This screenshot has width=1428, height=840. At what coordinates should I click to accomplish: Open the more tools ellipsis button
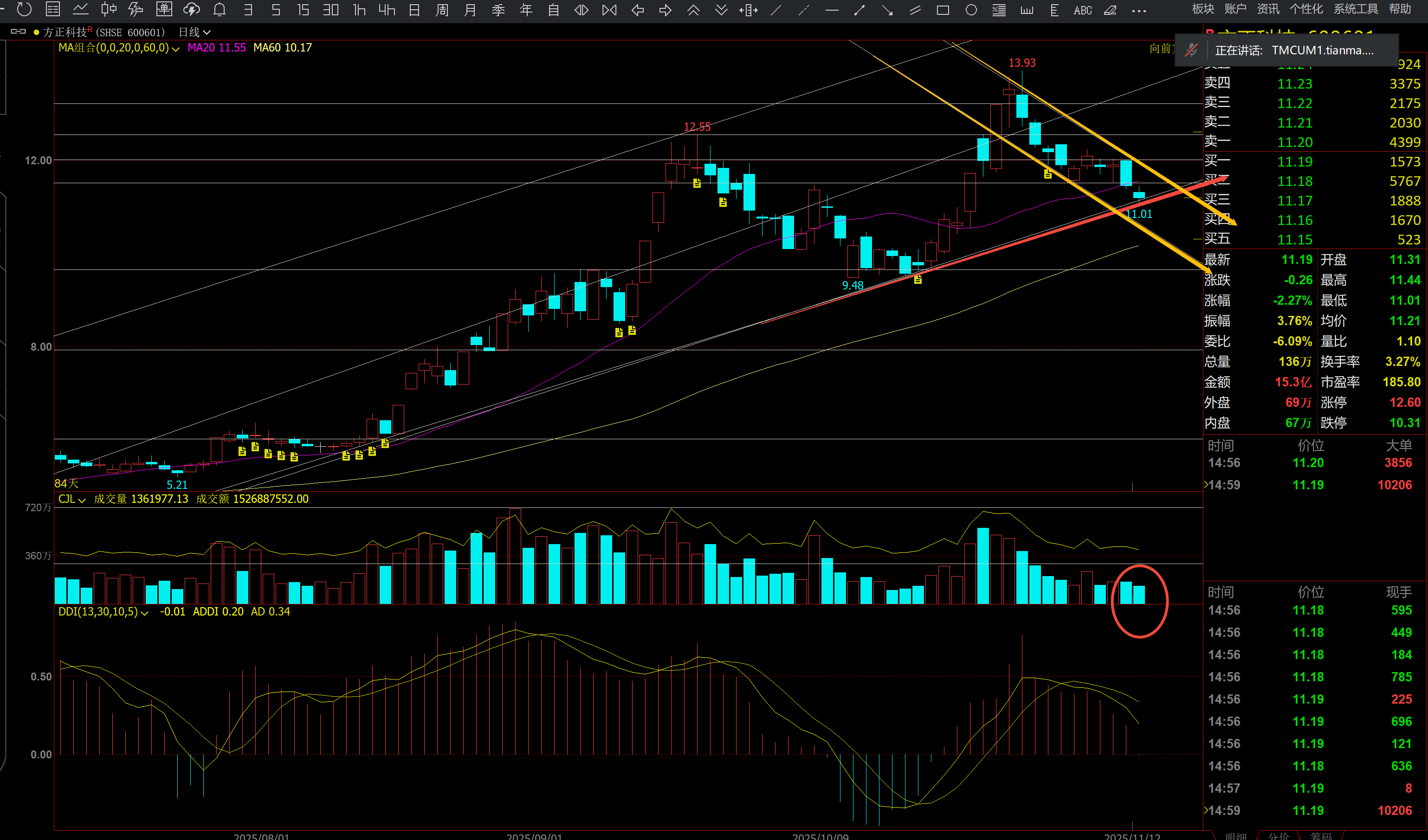pyautogui.click(x=1138, y=10)
